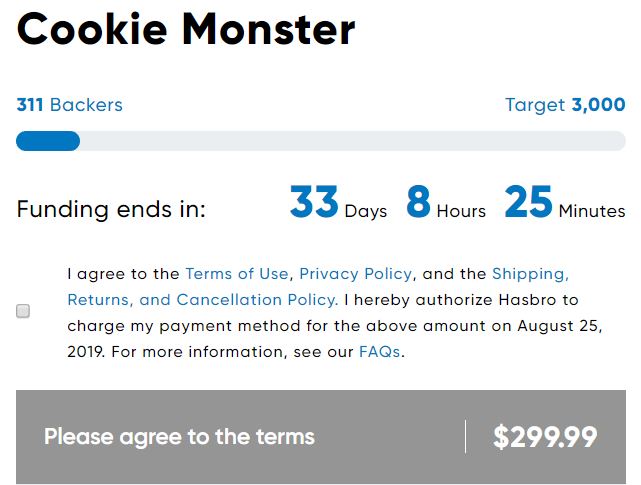Click the 311 Backers count

coord(69,105)
